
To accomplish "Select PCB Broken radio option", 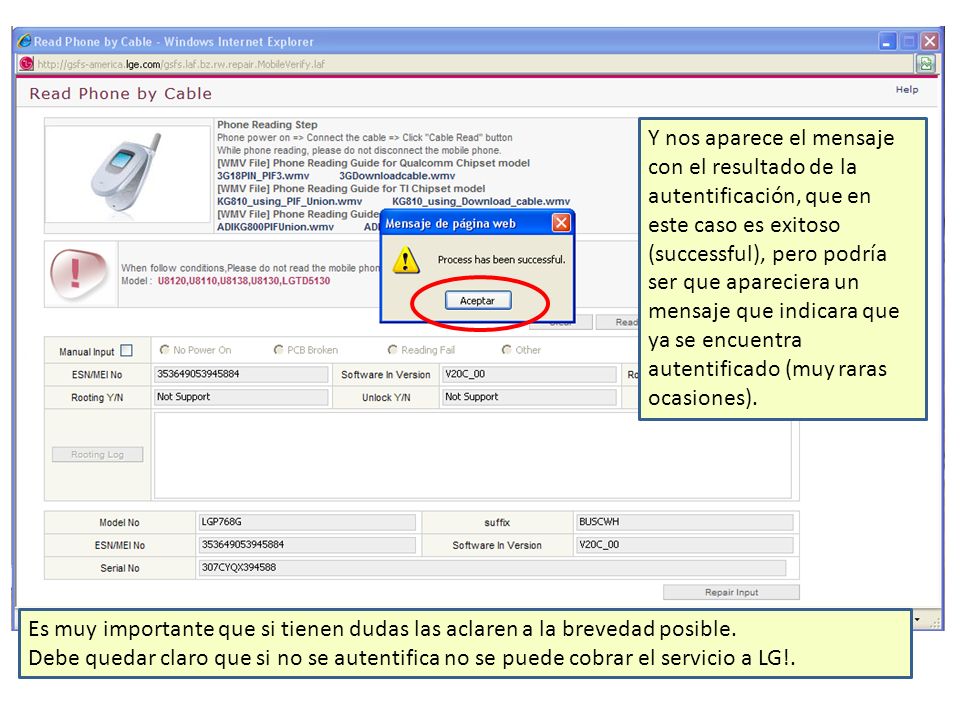I will click(x=278, y=350).
